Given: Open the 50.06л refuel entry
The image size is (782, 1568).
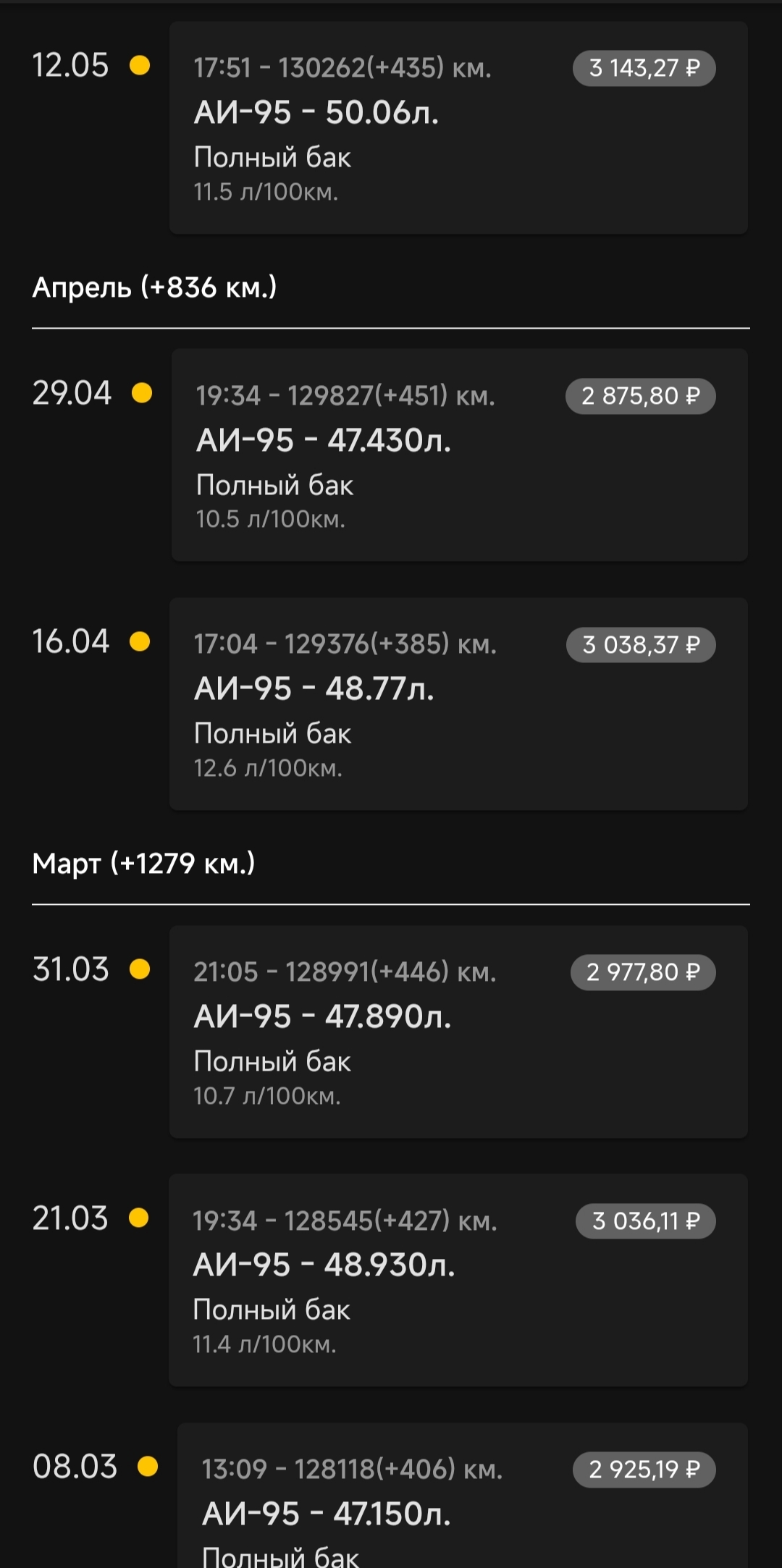Looking at the screenshot, I should tap(458, 127).
